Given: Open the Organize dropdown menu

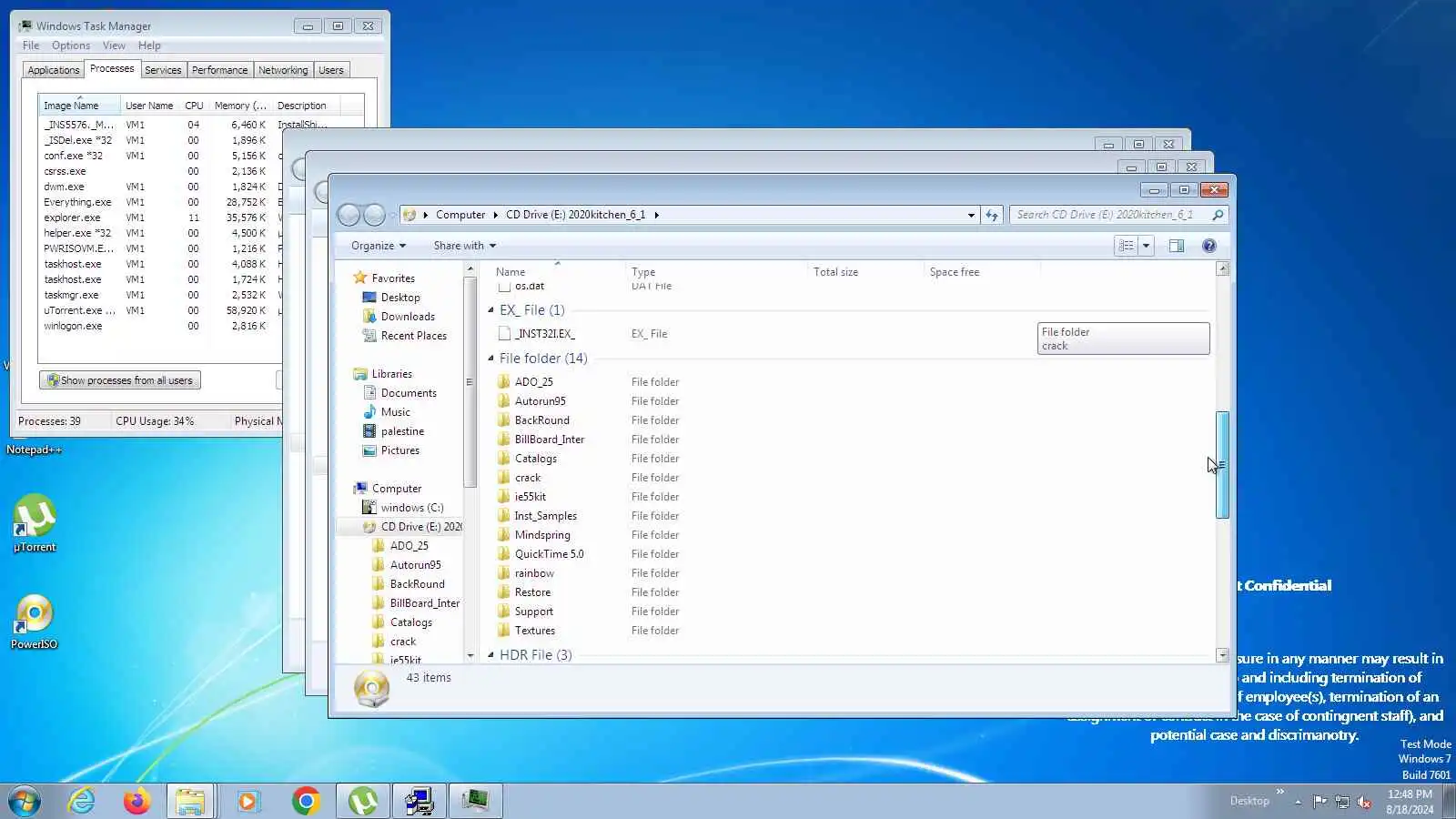Looking at the screenshot, I should (x=379, y=246).
